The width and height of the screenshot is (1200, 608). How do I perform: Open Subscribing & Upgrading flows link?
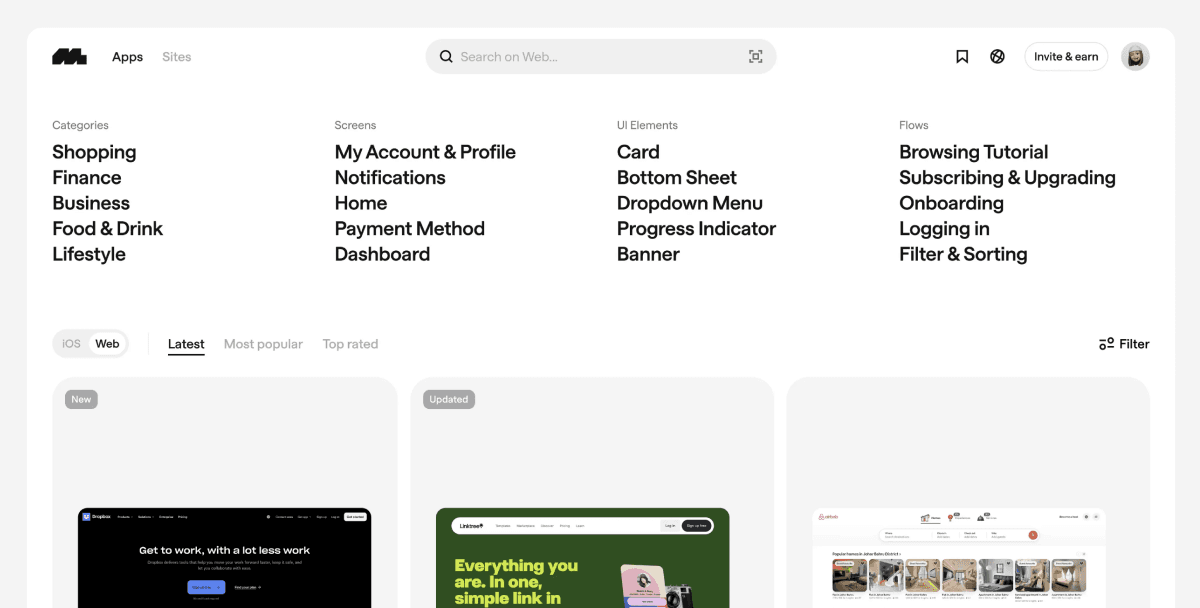(1007, 177)
